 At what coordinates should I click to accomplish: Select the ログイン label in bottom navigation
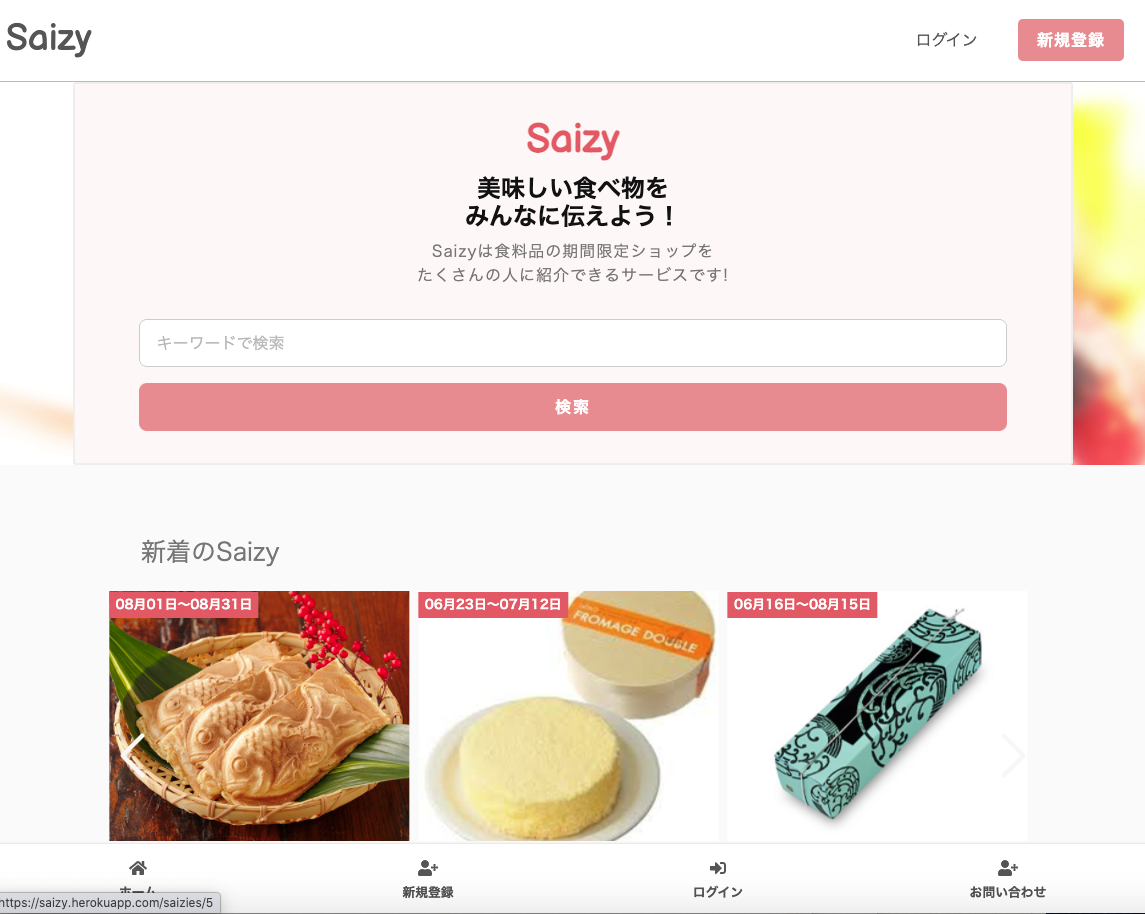pos(718,892)
